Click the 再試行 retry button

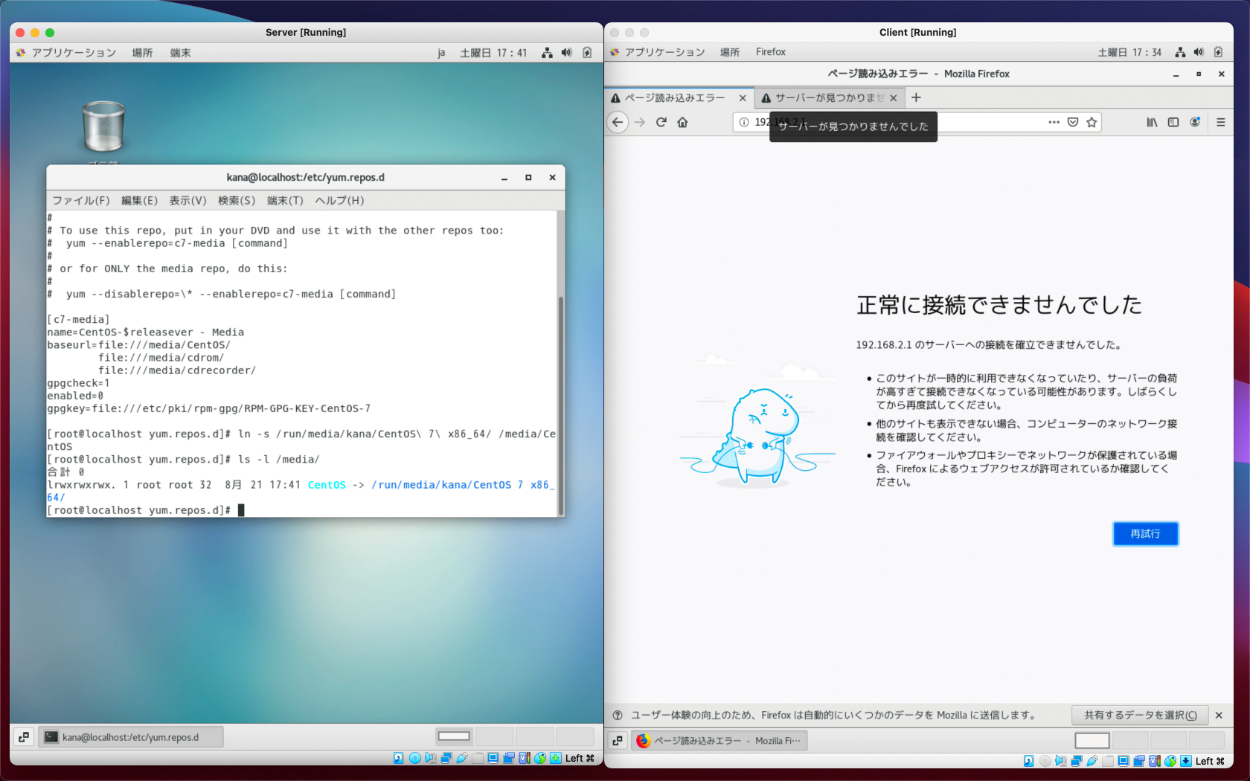1145,534
